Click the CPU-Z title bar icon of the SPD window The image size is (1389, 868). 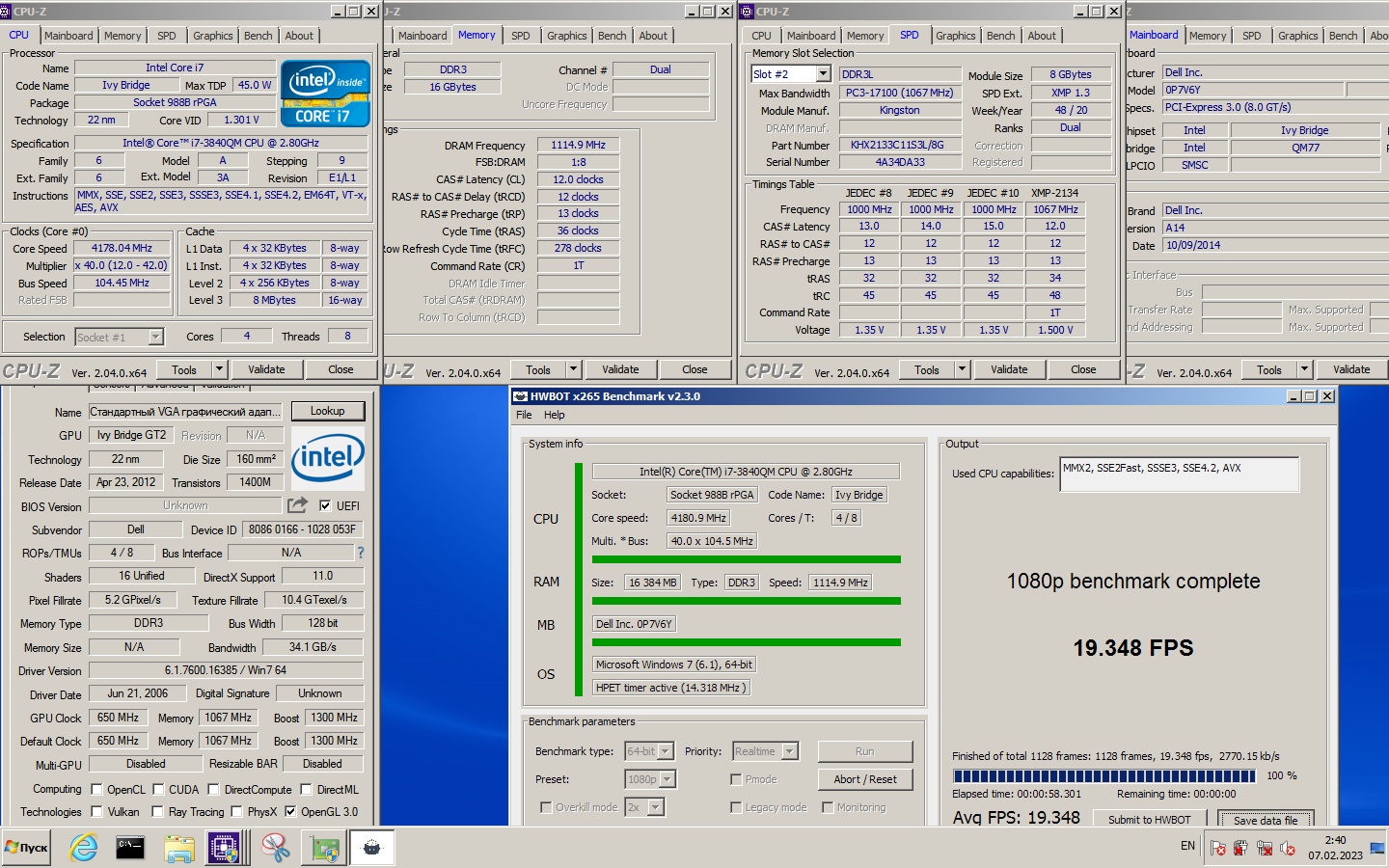click(x=747, y=12)
